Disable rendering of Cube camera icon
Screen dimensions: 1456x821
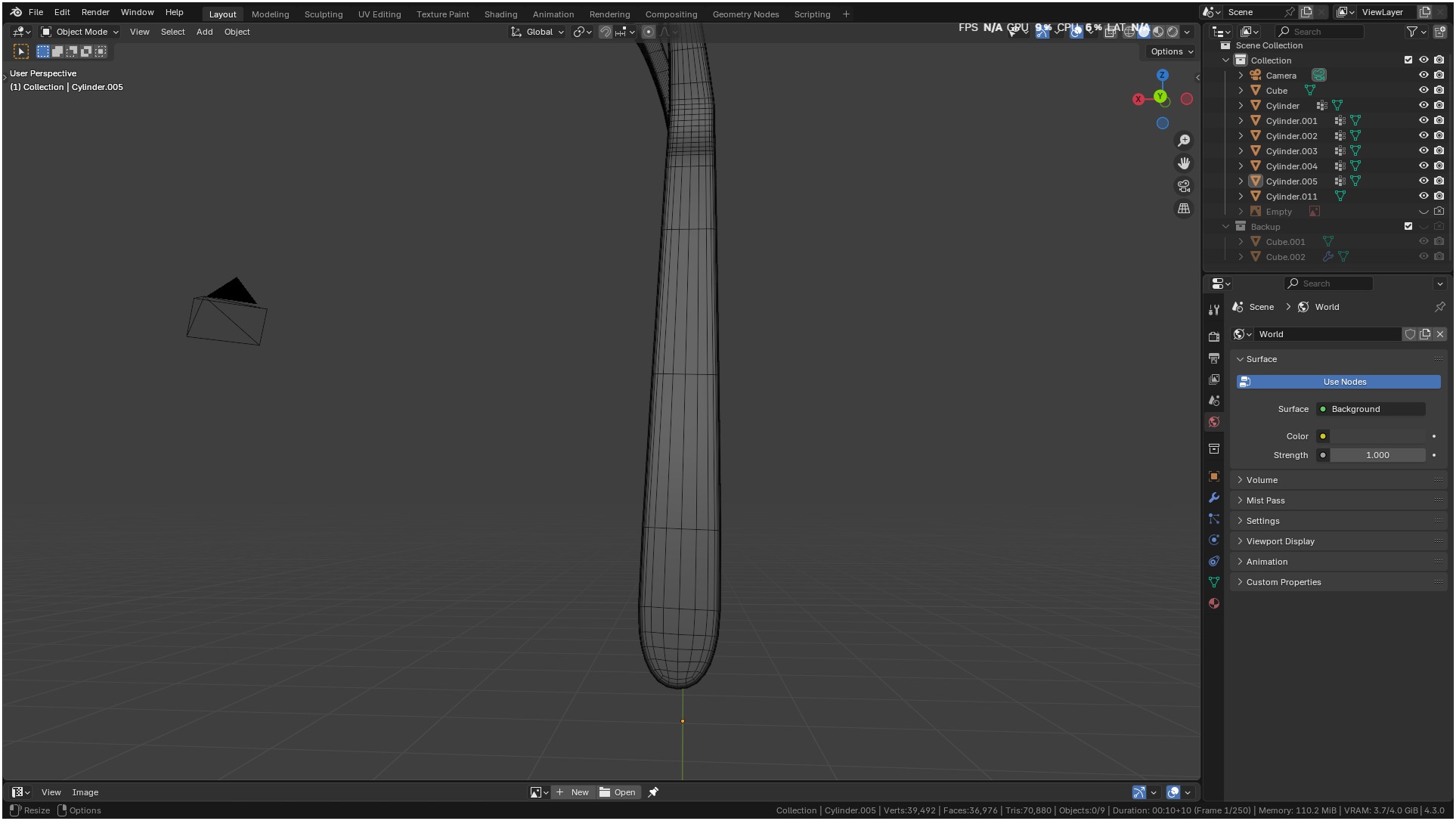click(1439, 91)
